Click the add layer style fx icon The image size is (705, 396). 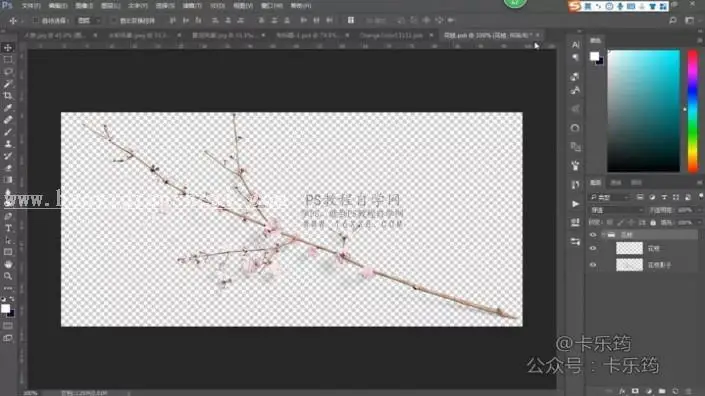click(622, 391)
